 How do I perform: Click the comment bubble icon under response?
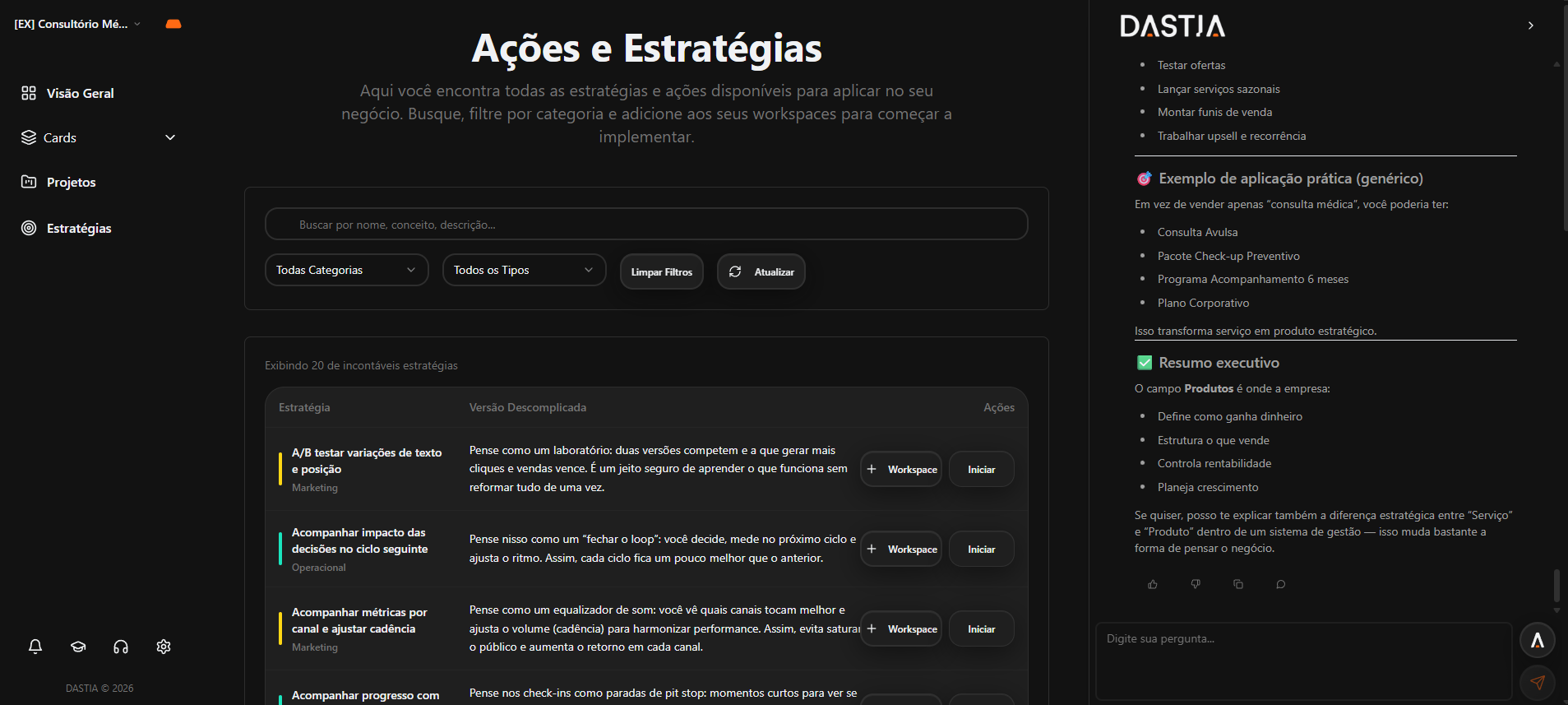[x=1281, y=584]
